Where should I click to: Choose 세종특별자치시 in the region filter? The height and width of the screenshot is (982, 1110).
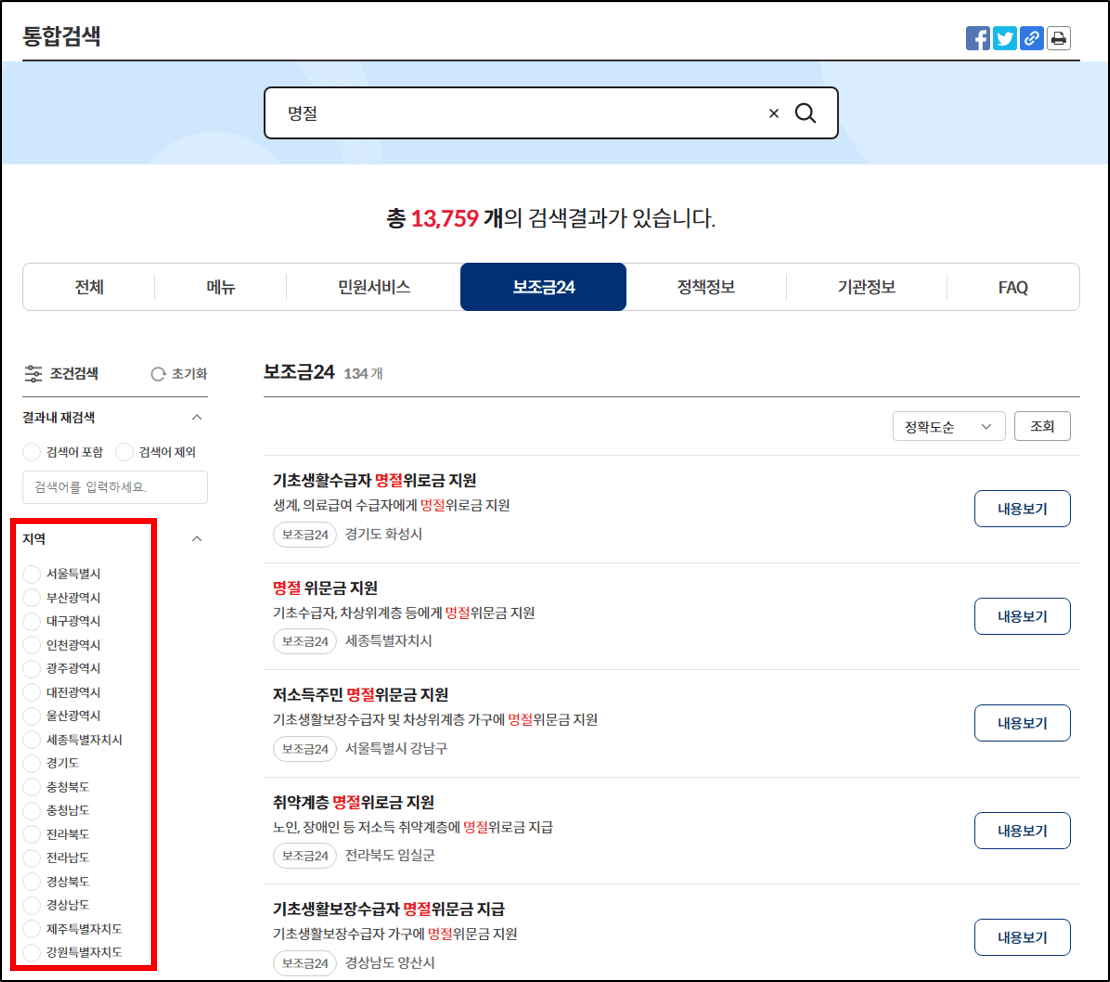point(31,739)
